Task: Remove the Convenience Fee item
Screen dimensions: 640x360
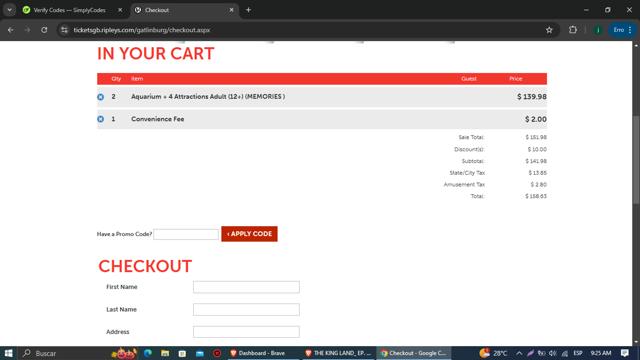Action: (100, 119)
